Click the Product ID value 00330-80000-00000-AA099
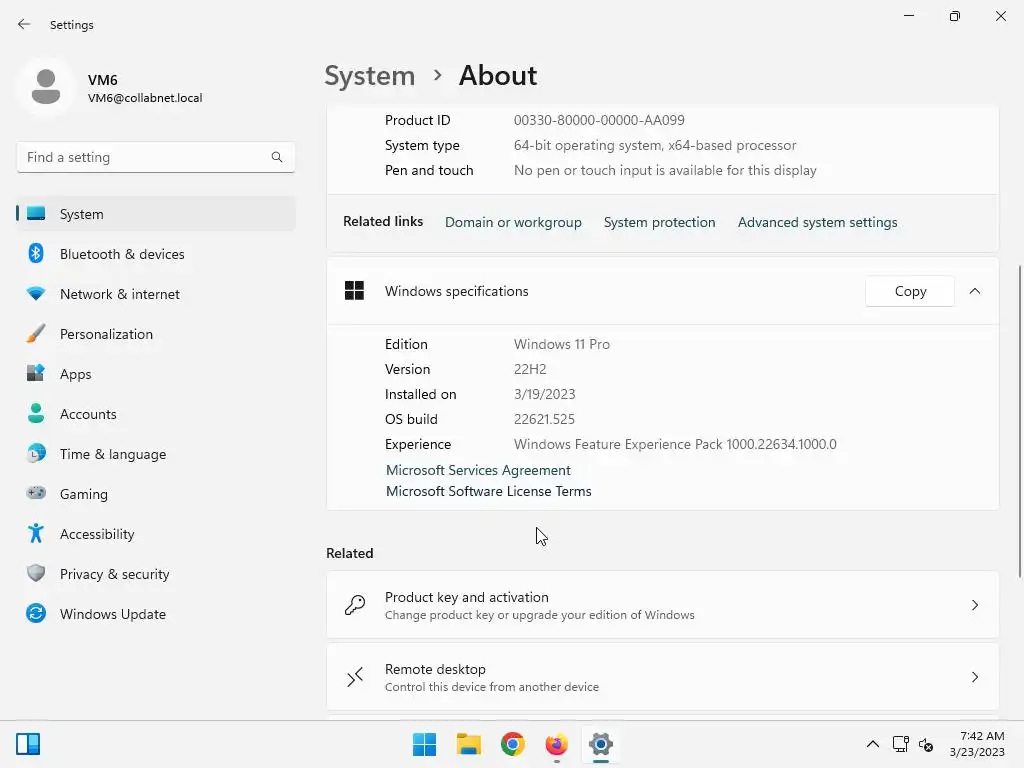This screenshot has width=1024, height=768. coord(599,120)
